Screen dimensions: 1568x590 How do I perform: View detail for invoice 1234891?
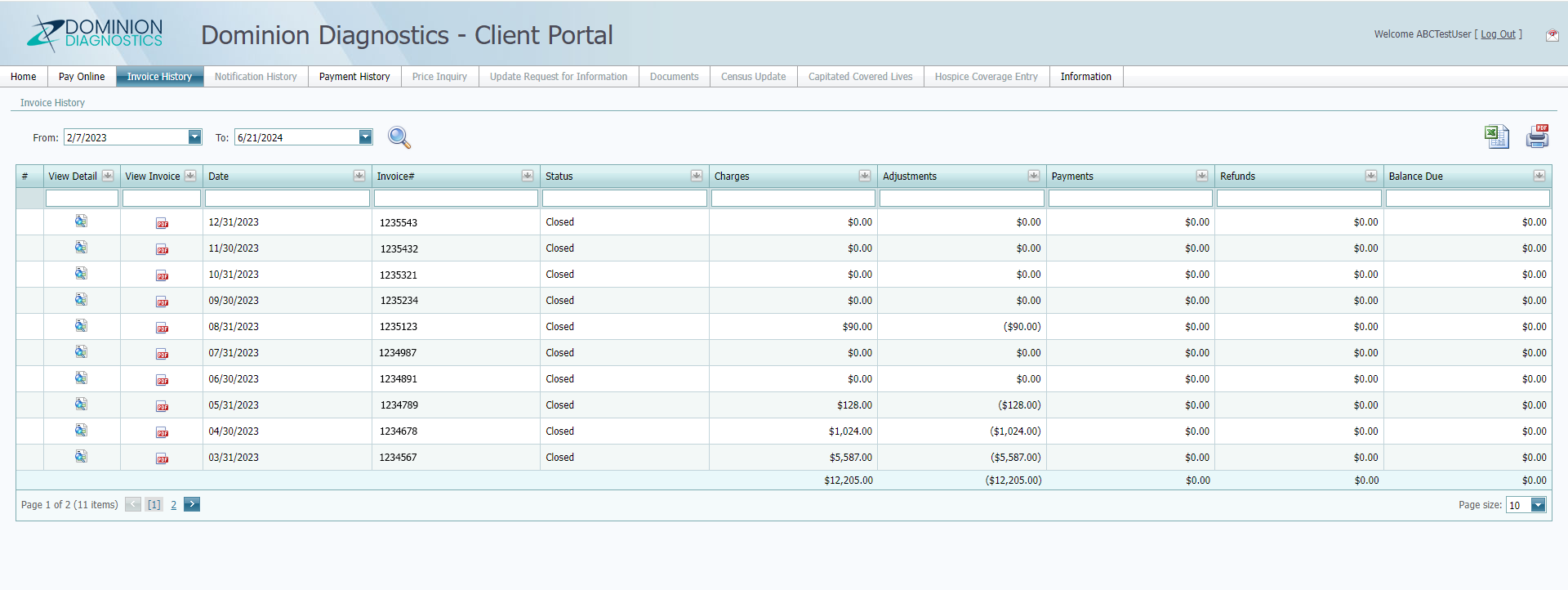[81, 378]
